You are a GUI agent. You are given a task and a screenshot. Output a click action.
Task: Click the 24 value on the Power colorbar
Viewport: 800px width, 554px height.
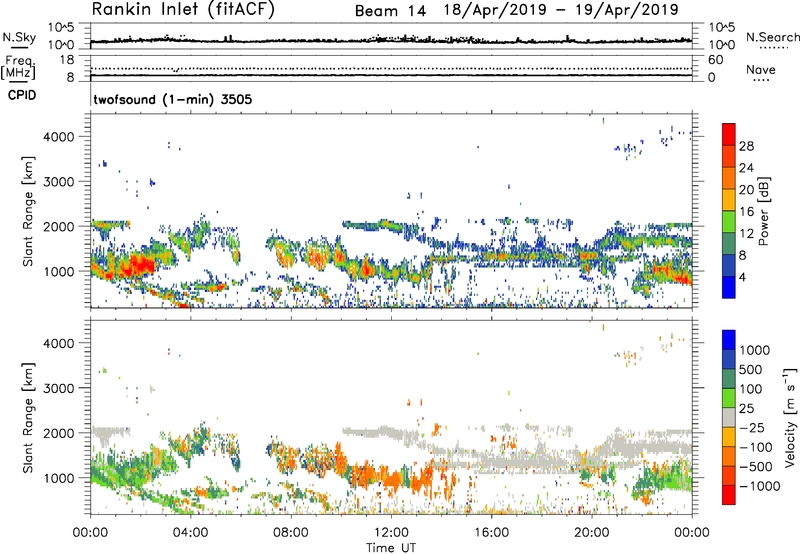(x=746, y=168)
